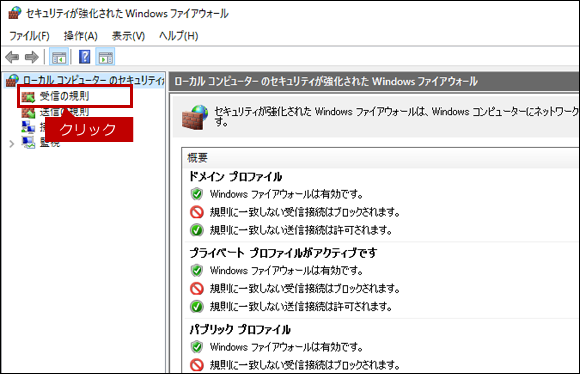Click the right pane title header bar
580x374 pixels.
tap(374, 81)
